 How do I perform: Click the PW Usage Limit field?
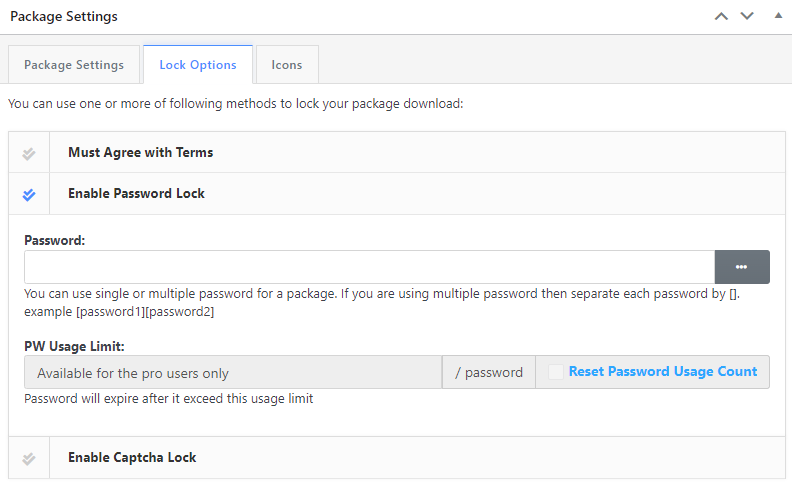232,372
